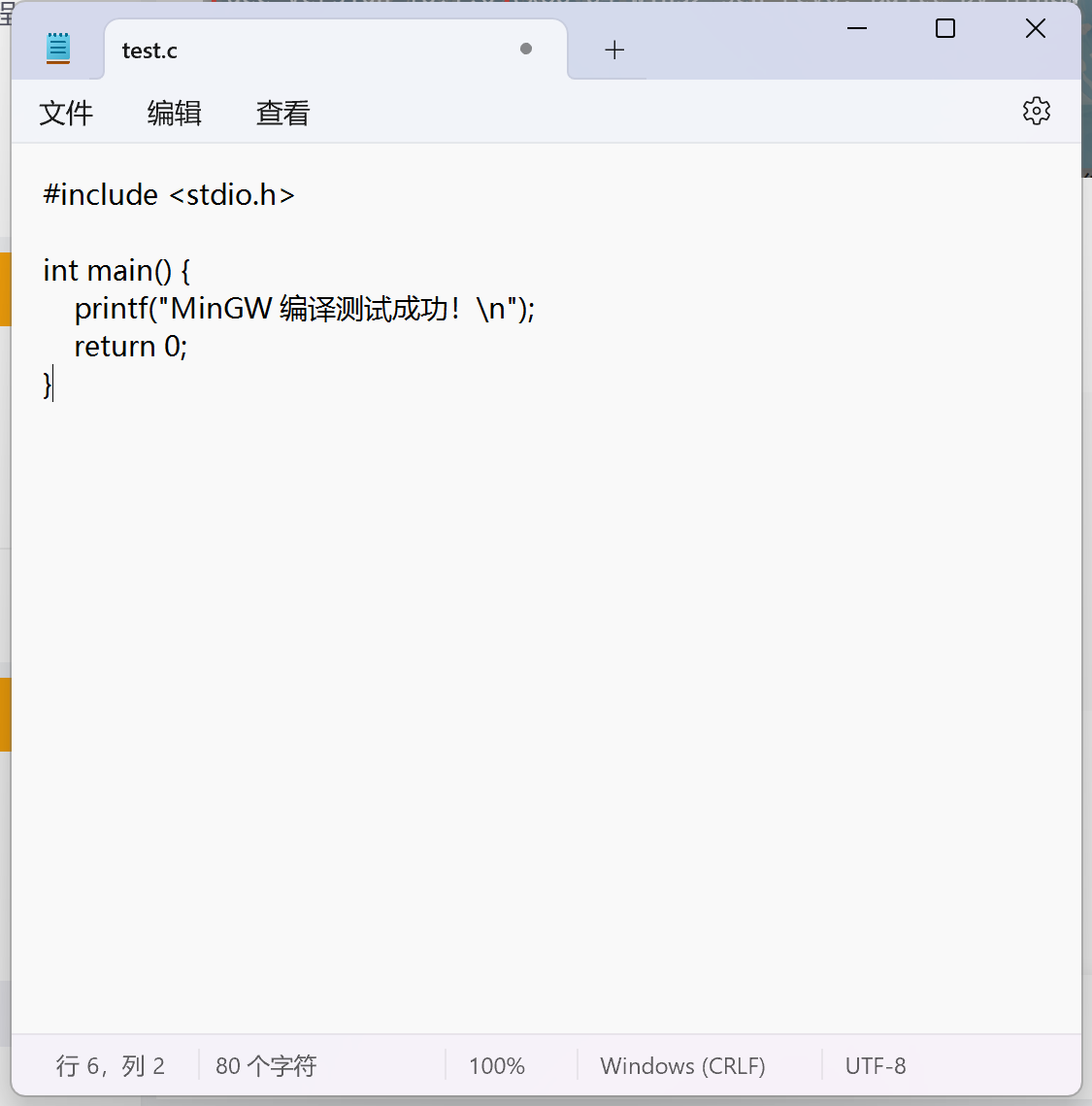Click the cursor position indicator 行 6, 列 2
The image size is (1092, 1106).
click(110, 1065)
